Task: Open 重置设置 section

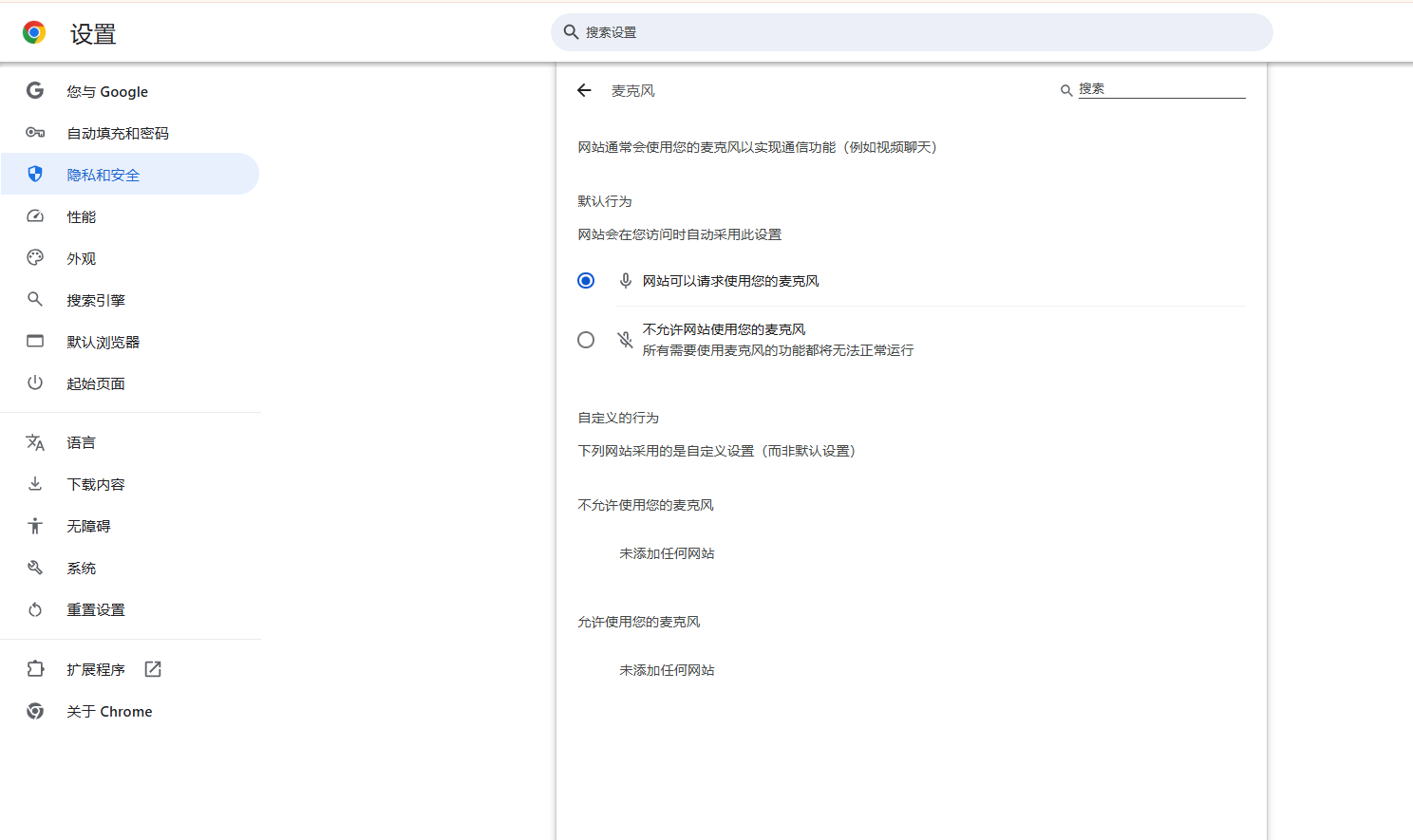Action: (130, 609)
